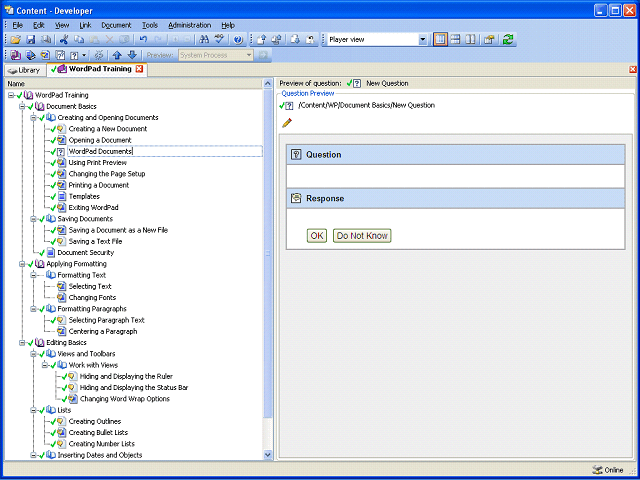The width and height of the screenshot is (640, 480).
Task: Open the Tools menu
Action: 150,25
